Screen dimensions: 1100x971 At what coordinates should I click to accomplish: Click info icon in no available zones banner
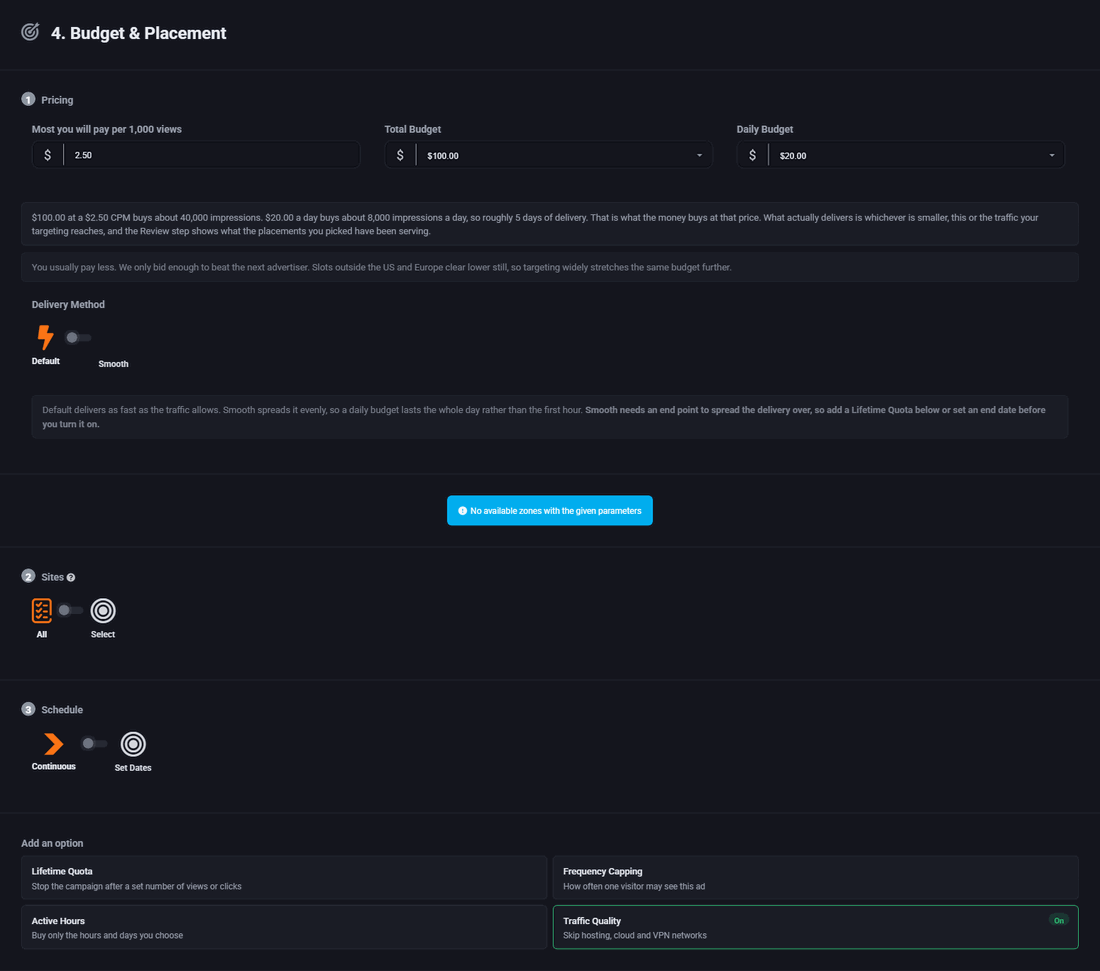pyautogui.click(x=462, y=511)
